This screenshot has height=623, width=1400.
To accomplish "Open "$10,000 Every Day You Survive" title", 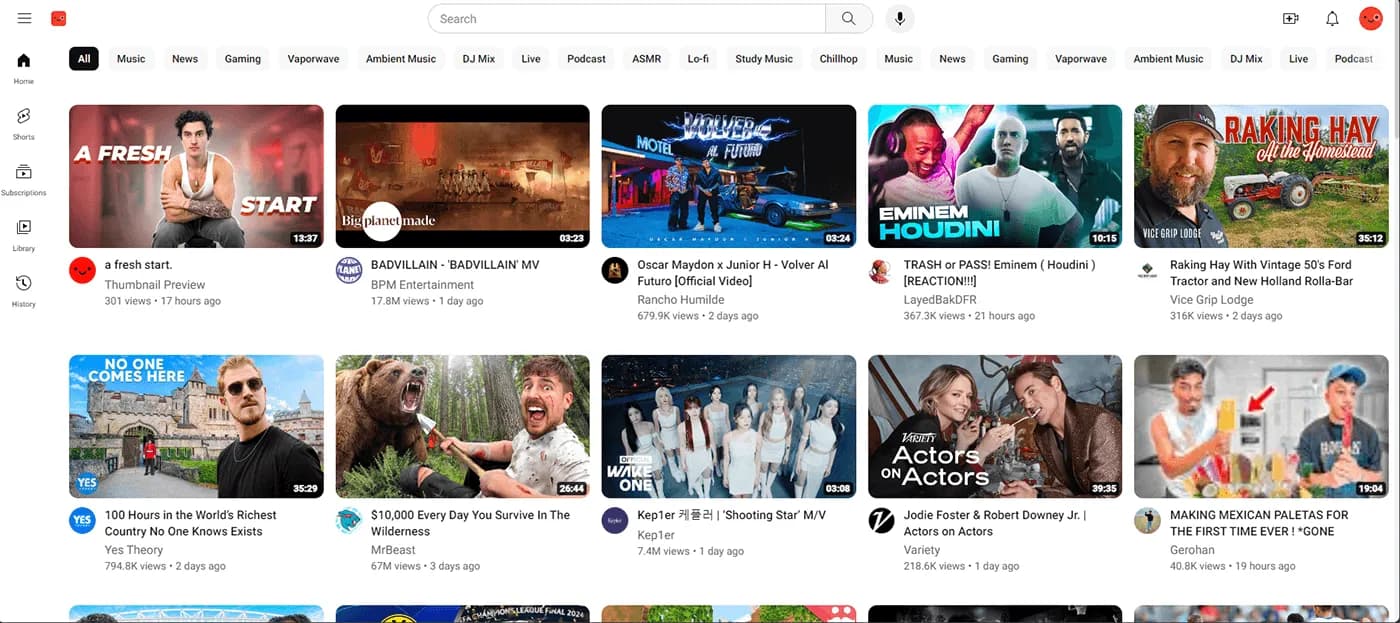I will click(470, 523).
